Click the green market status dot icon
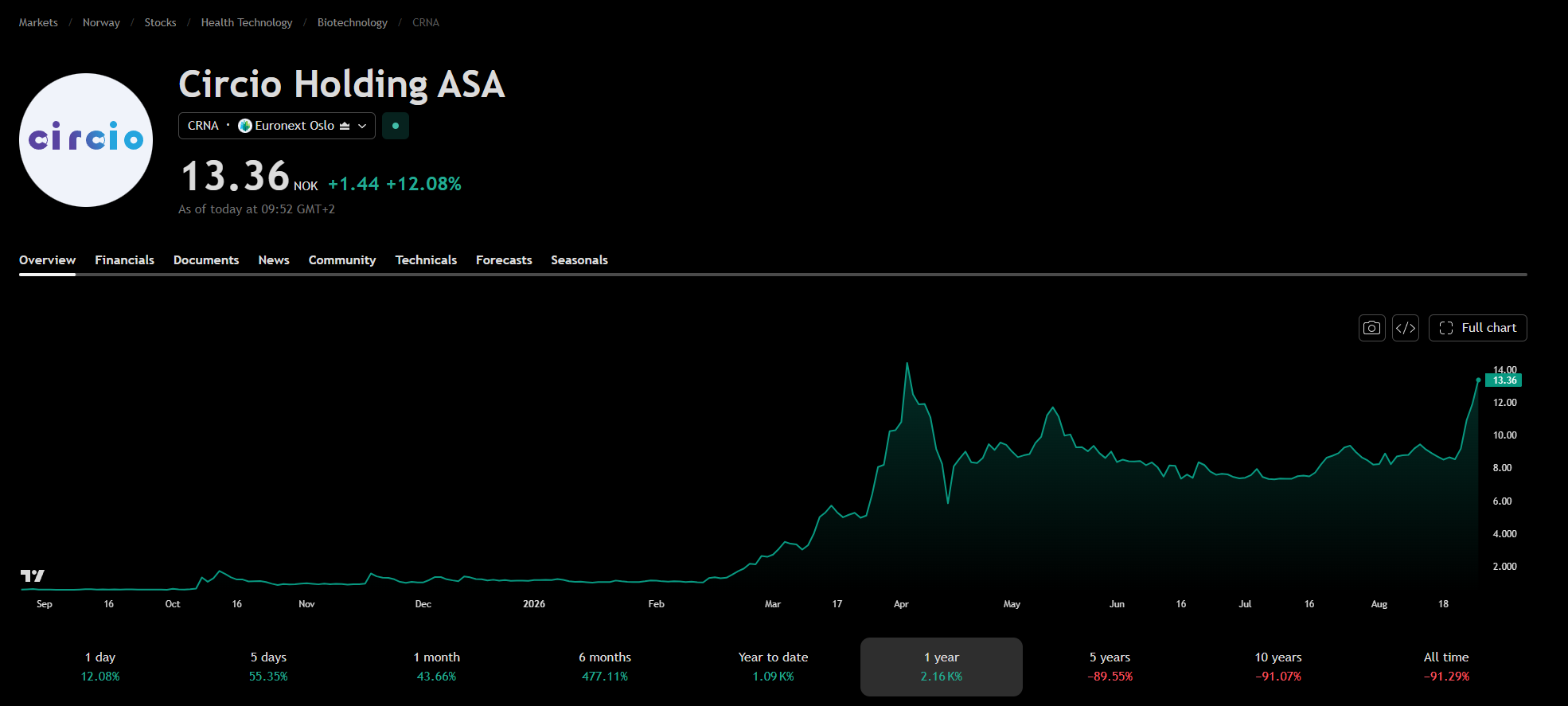 [396, 126]
